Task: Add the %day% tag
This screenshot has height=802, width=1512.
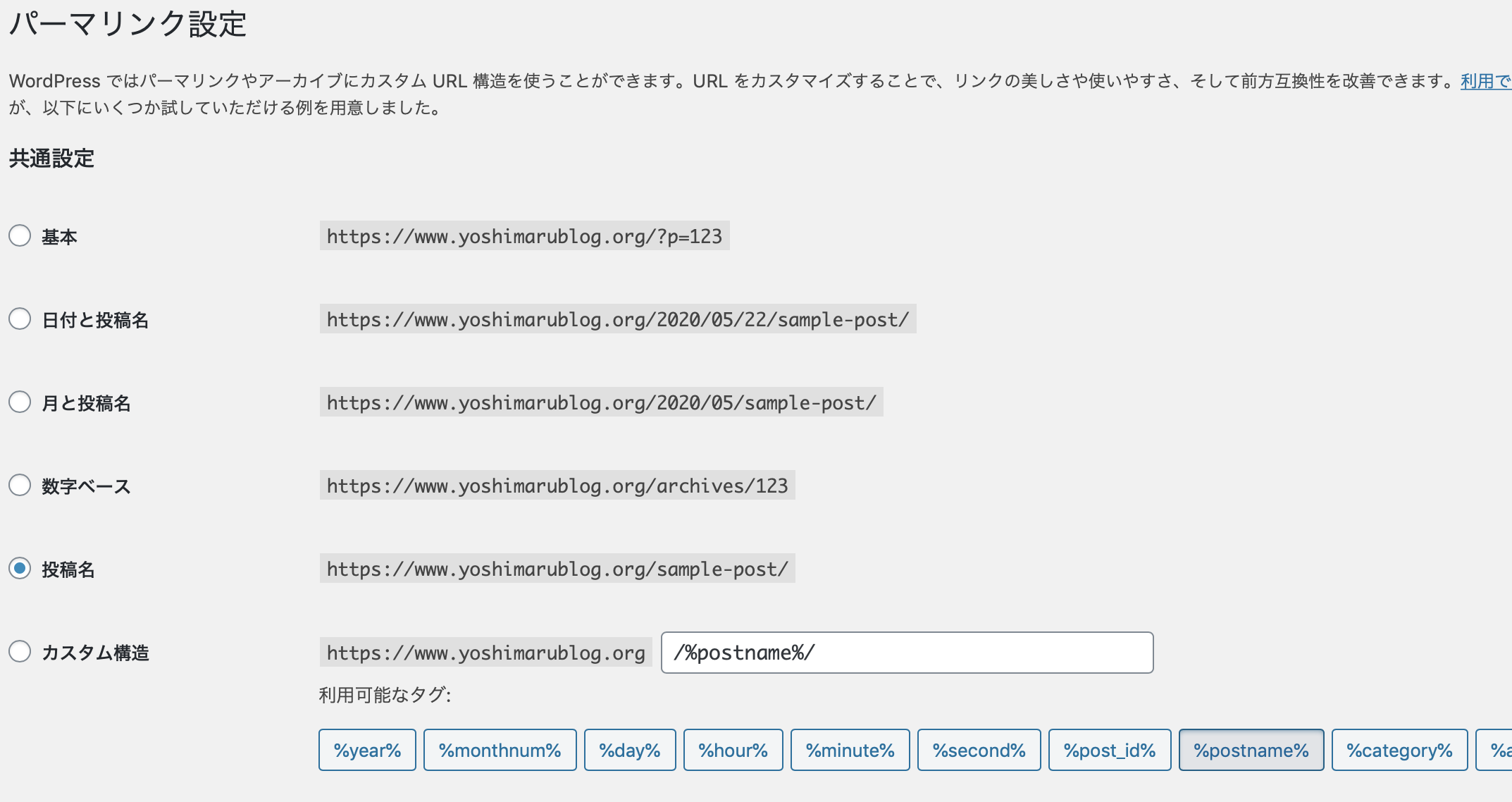Action: 630,750
